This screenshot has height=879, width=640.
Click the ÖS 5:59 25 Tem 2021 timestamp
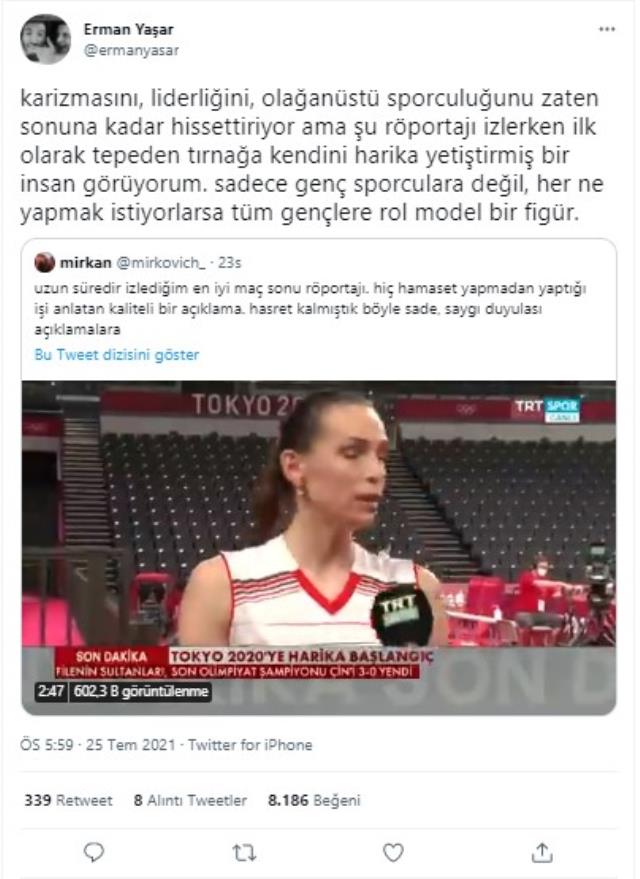[x=98, y=744]
